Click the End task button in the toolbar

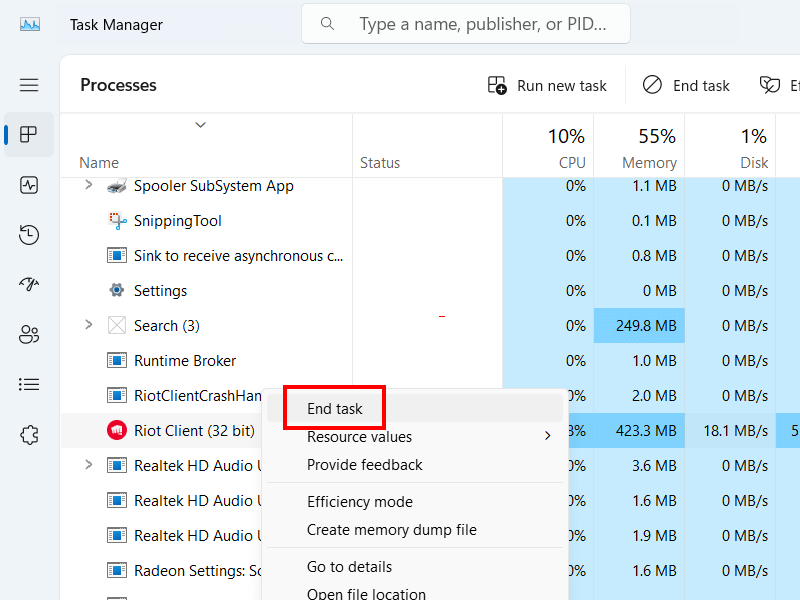tap(686, 85)
